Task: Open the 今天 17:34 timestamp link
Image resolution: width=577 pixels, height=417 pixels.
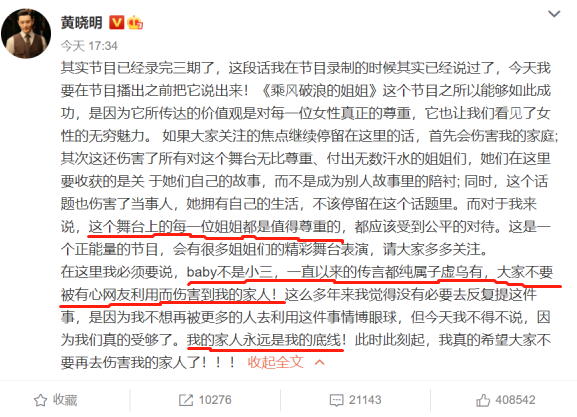Action: tap(89, 46)
